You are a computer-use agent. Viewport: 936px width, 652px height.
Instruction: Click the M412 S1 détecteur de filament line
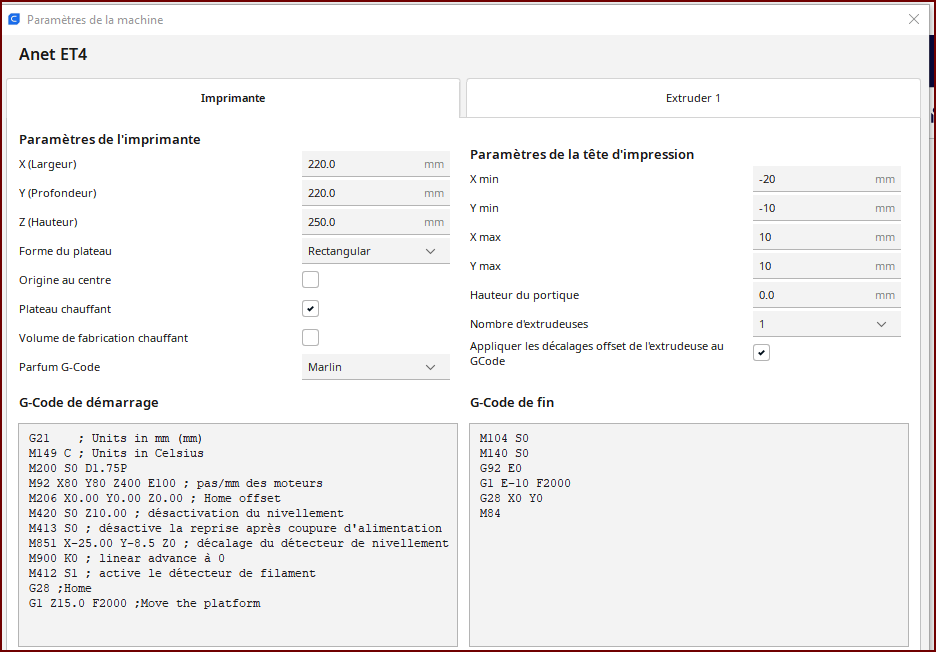(172, 573)
